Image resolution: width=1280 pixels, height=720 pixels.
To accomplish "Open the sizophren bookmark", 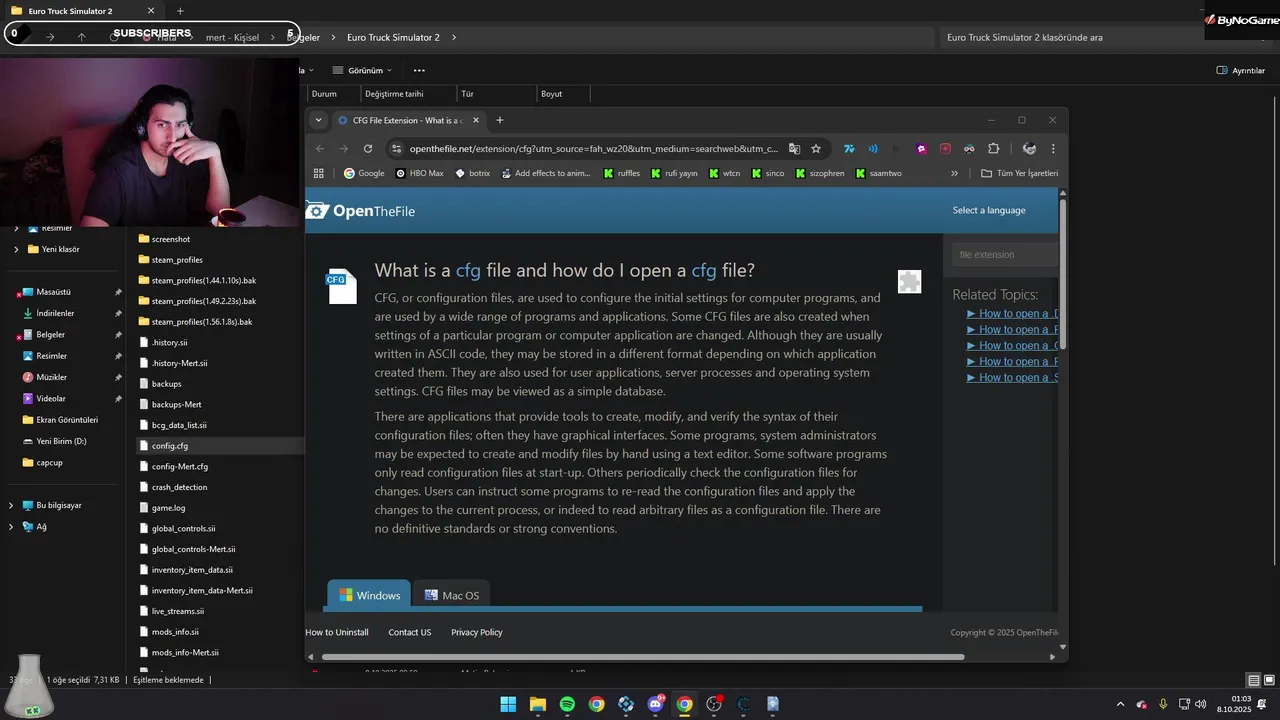I will (820, 173).
